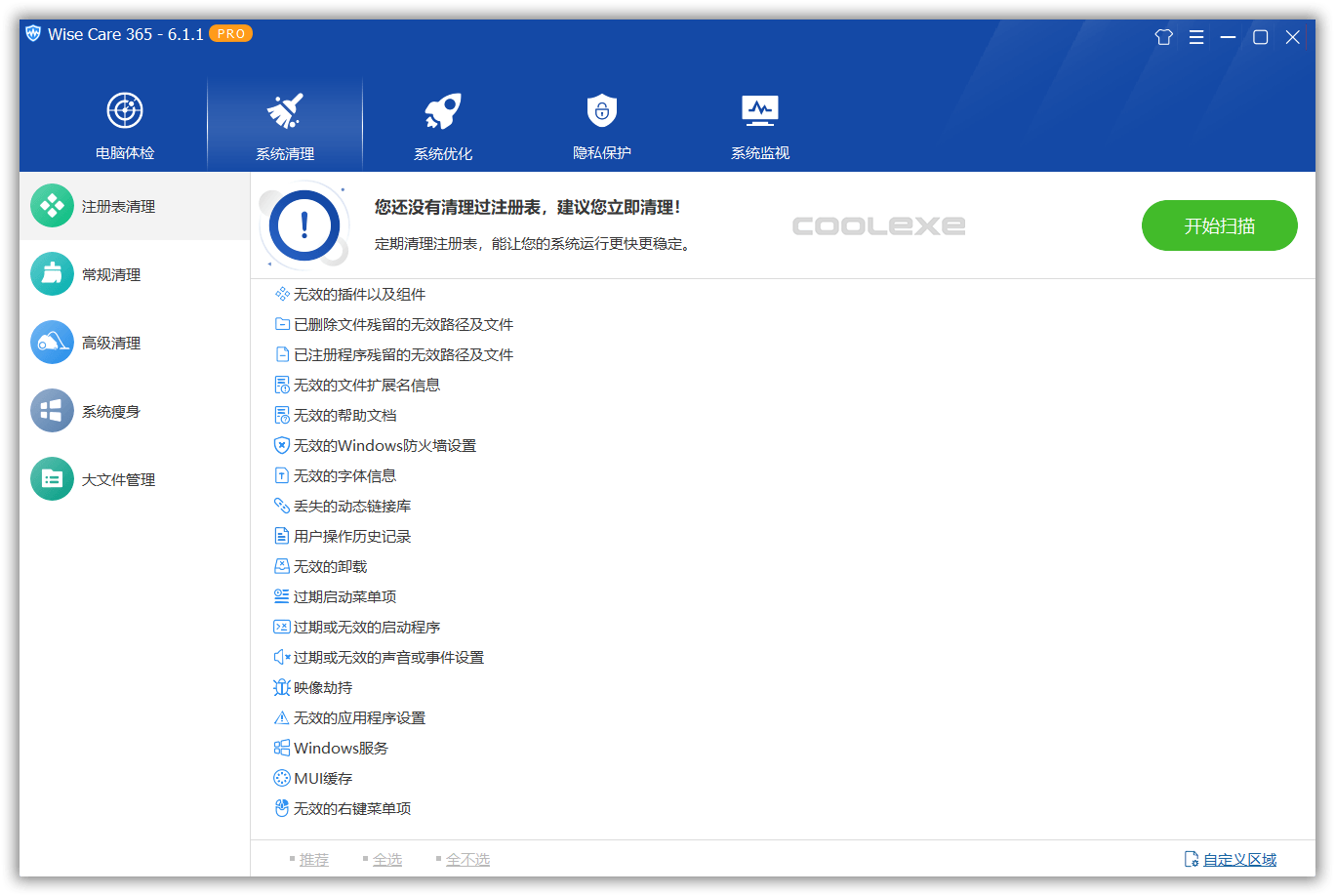This screenshot has height=896, width=1335.
Task: Click the mouse icon for 无效的右键菜单项
Action: point(282,808)
